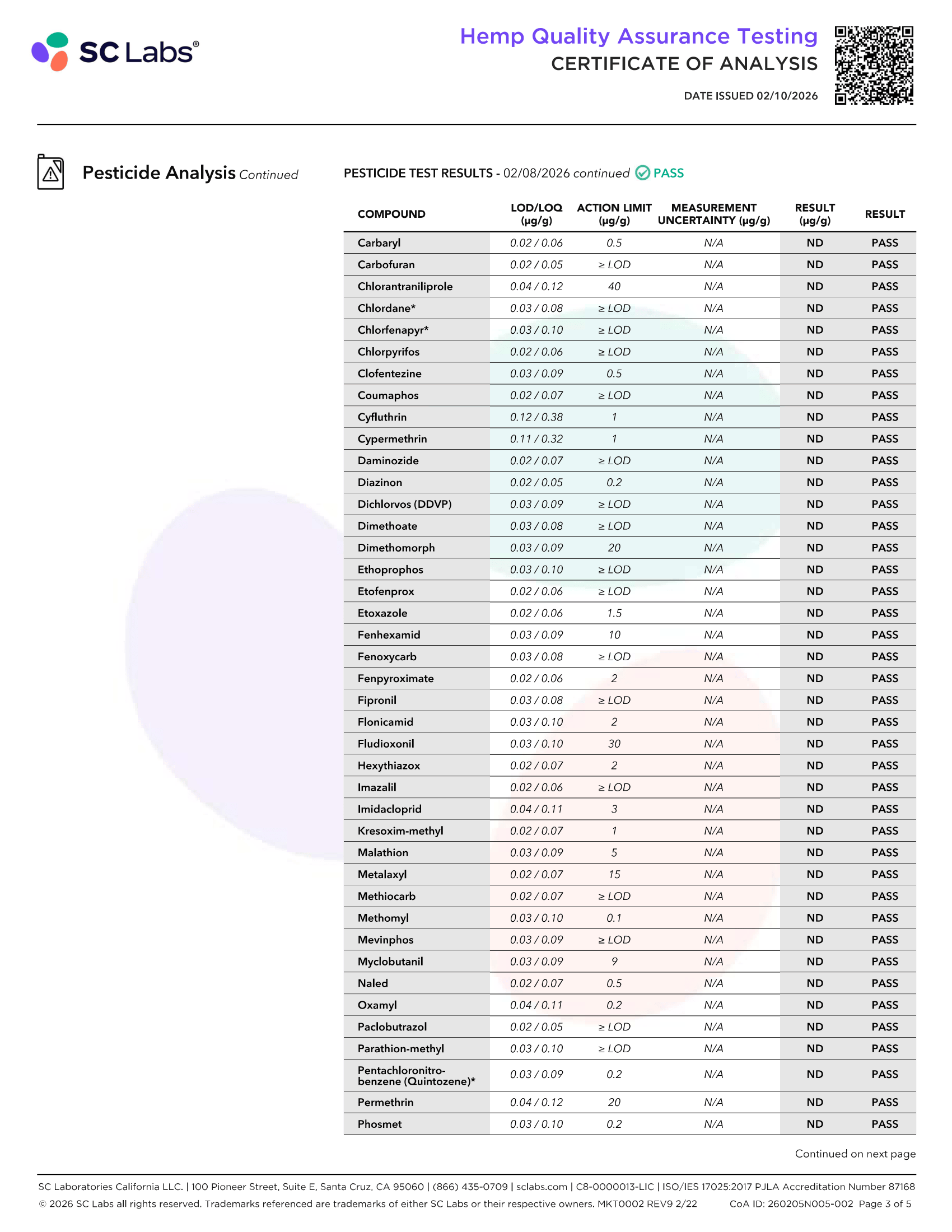Select the Carbaryl compound row name
This screenshot has width=952, height=1232.
click(x=379, y=243)
